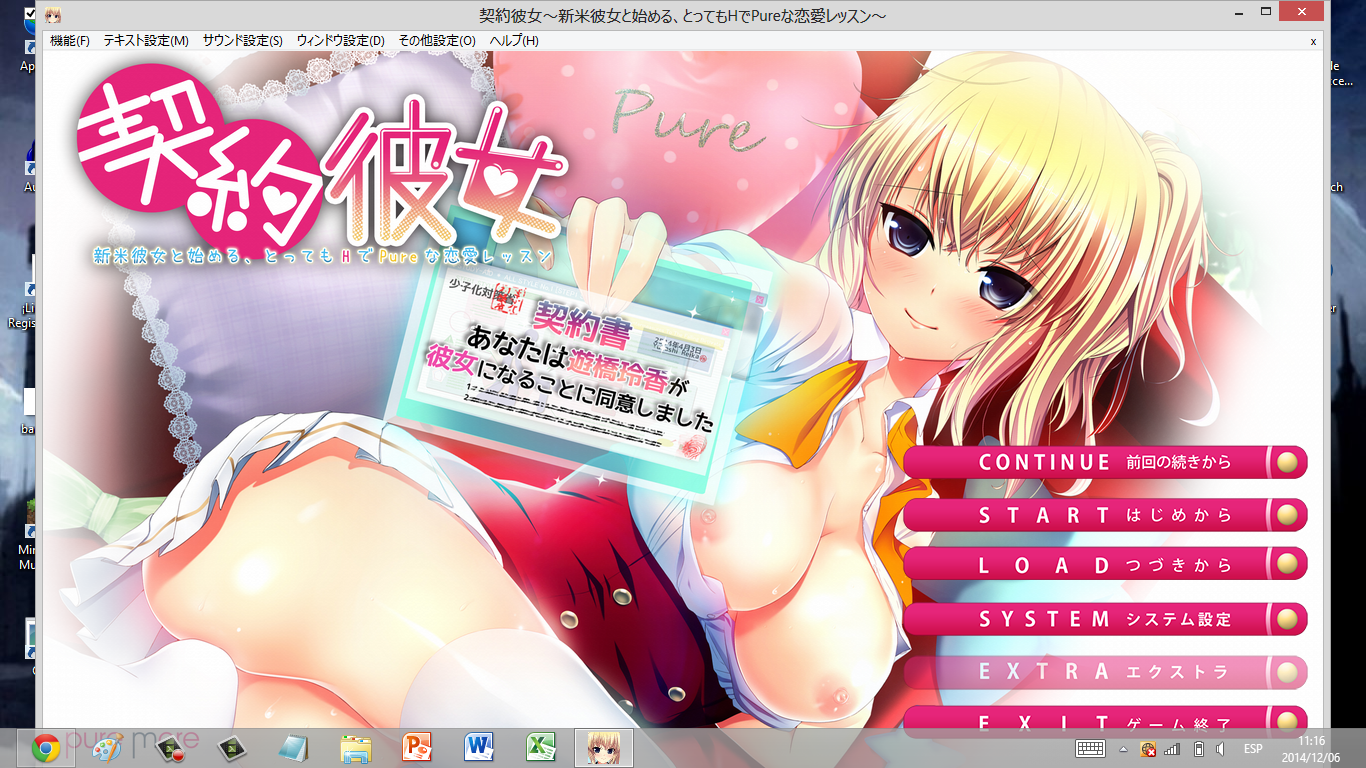
Task: Click the volume speaker icon in tray
Action: [x=1221, y=749]
